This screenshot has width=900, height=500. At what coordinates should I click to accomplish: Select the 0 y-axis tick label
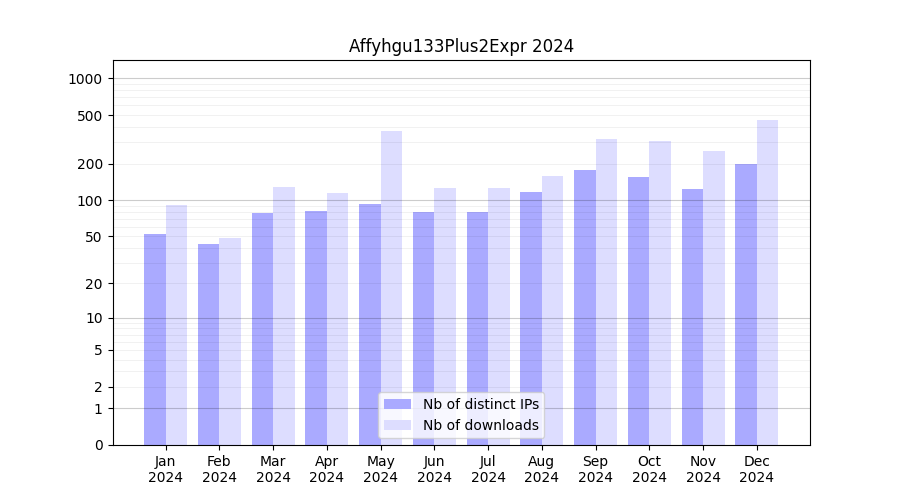tap(98, 445)
